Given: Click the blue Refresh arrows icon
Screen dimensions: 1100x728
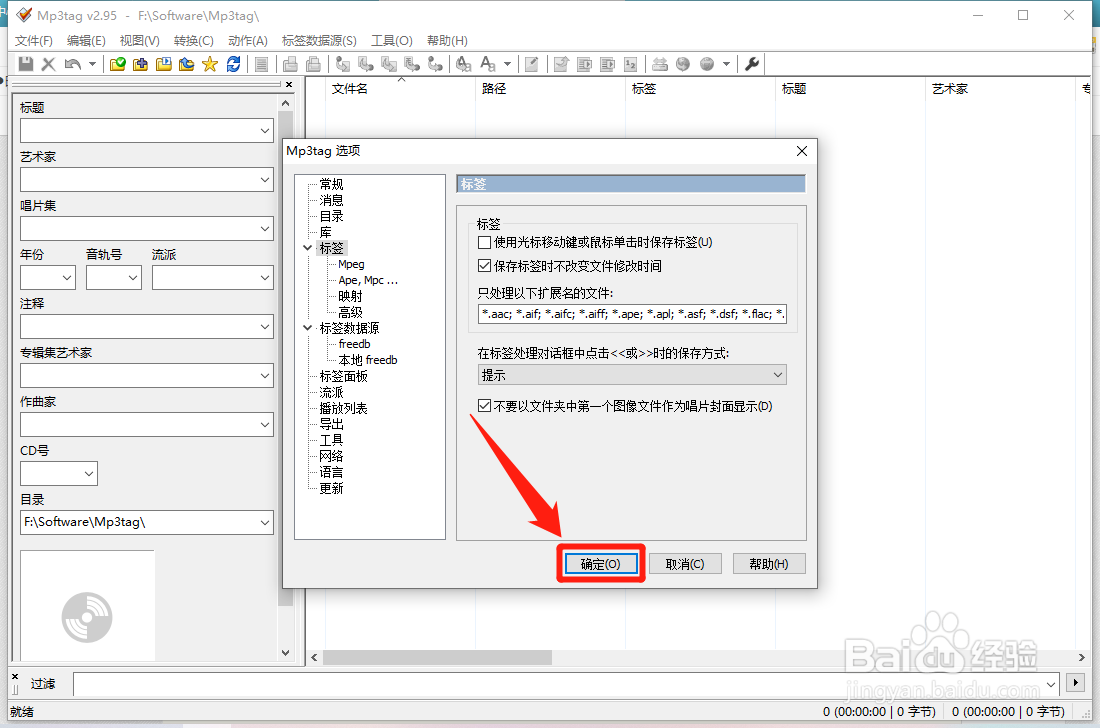Looking at the screenshot, I should [x=234, y=64].
